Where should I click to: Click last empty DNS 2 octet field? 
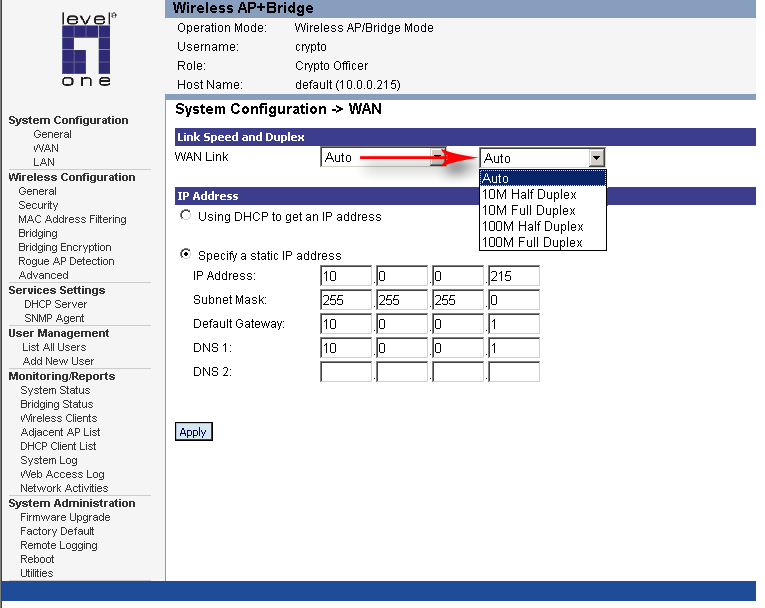click(514, 371)
